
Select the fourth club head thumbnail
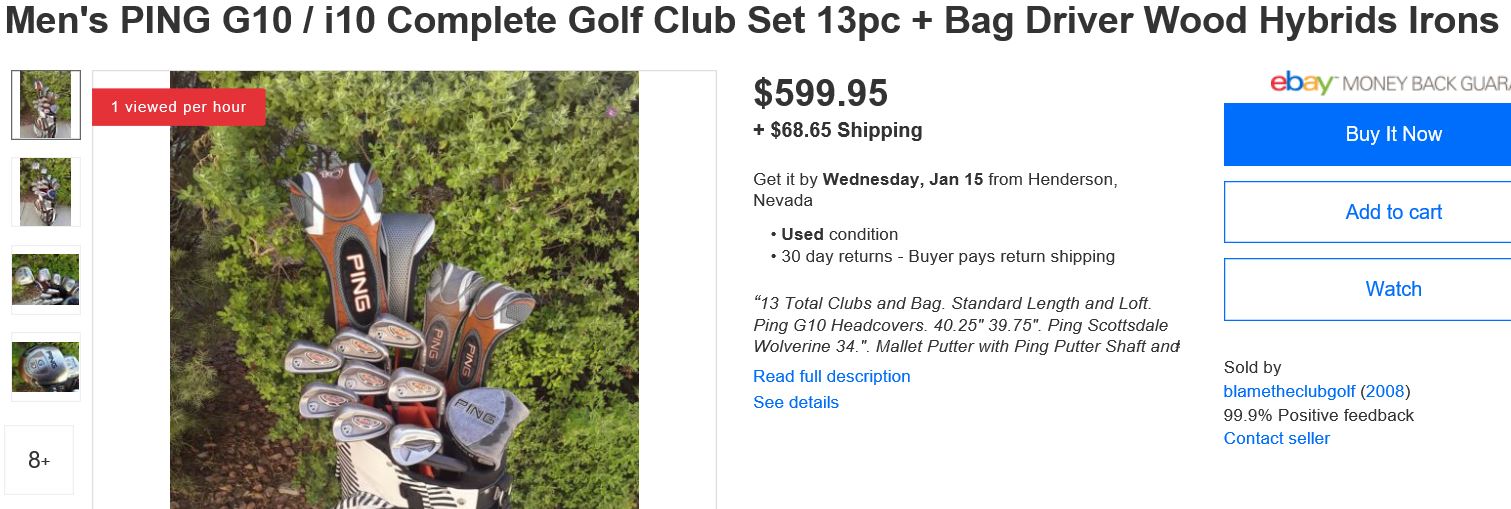pyautogui.click(x=46, y=367)
